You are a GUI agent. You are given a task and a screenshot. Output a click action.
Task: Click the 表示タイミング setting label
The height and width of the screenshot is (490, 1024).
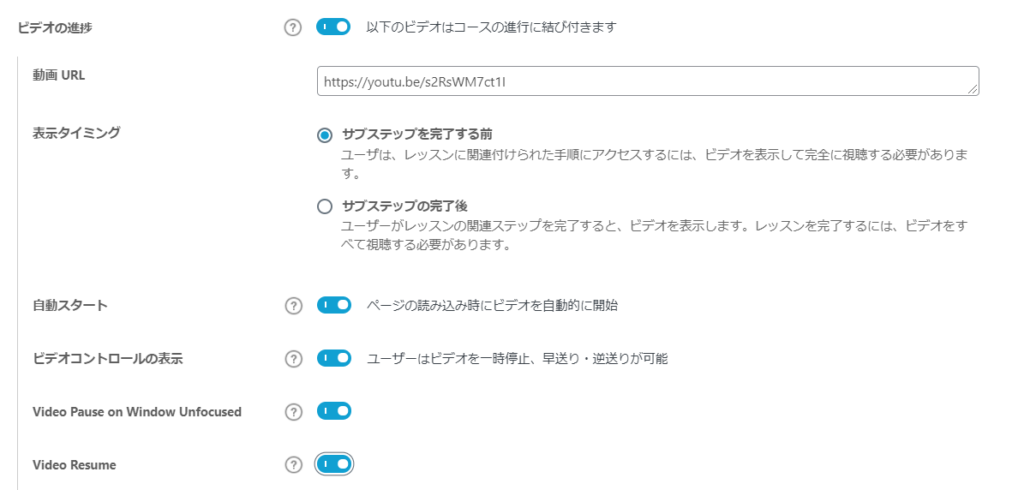point(76,133)
